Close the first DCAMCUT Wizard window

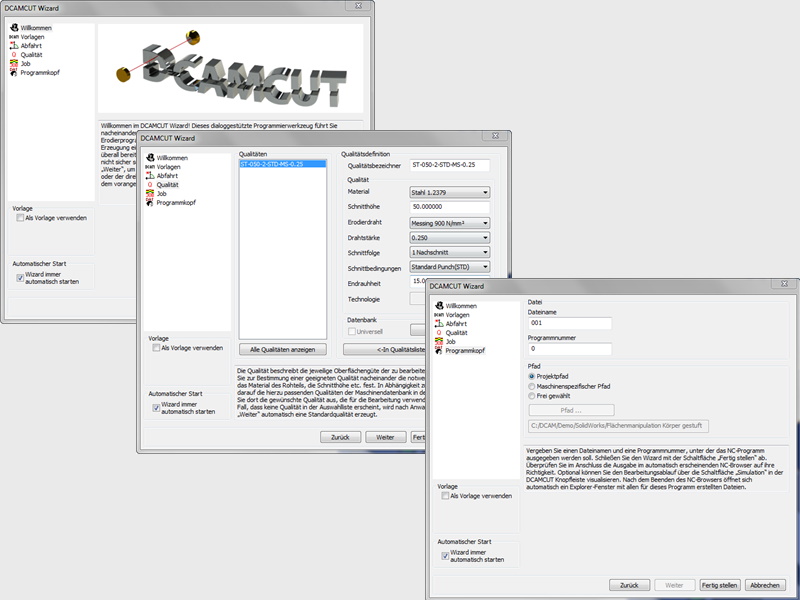click(359, 6)
